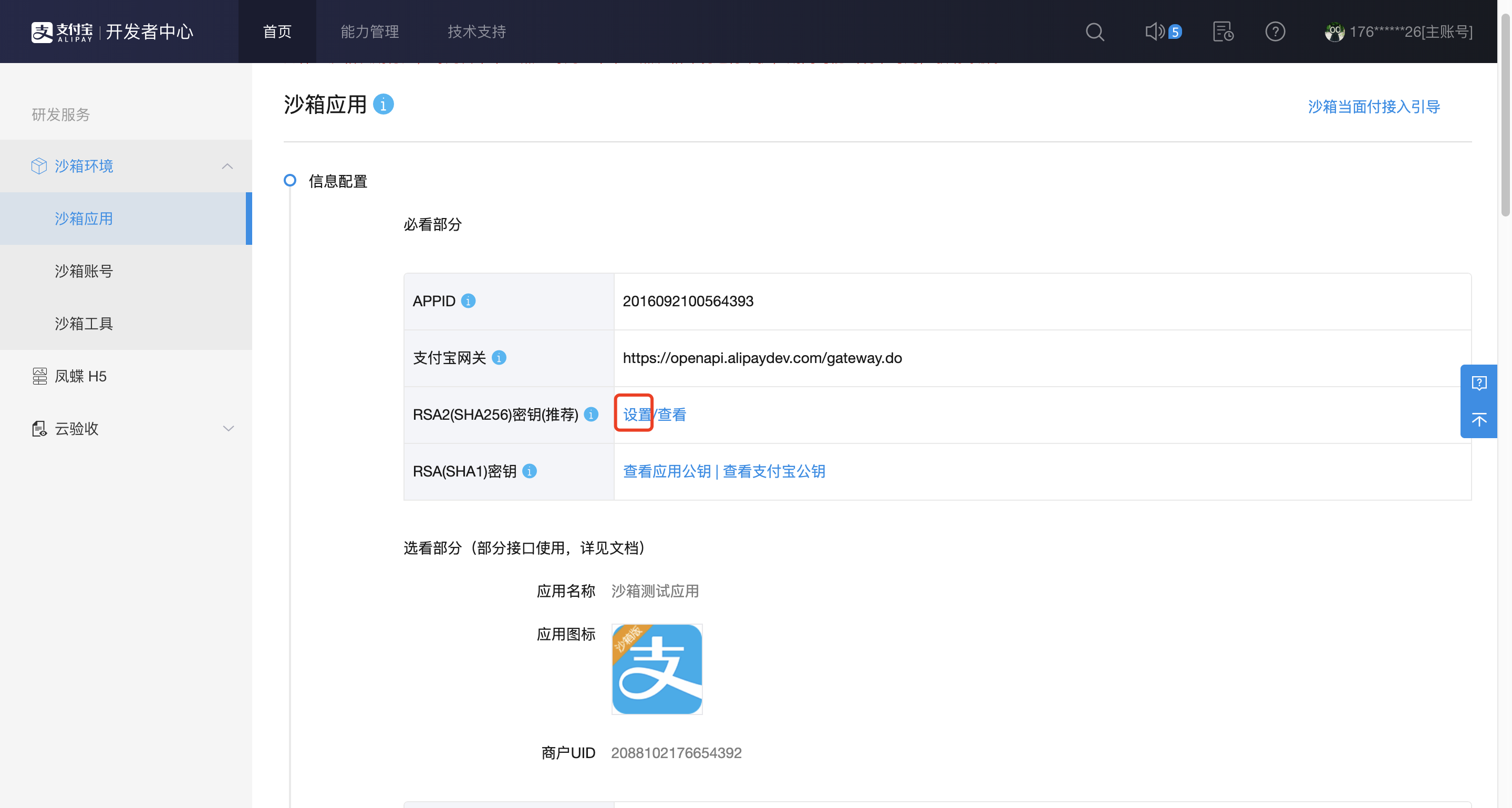Screen dimensions: 1512x808
Task: Click 设置/查看 link for RSA2 key
Action: [x=655, y=415]
